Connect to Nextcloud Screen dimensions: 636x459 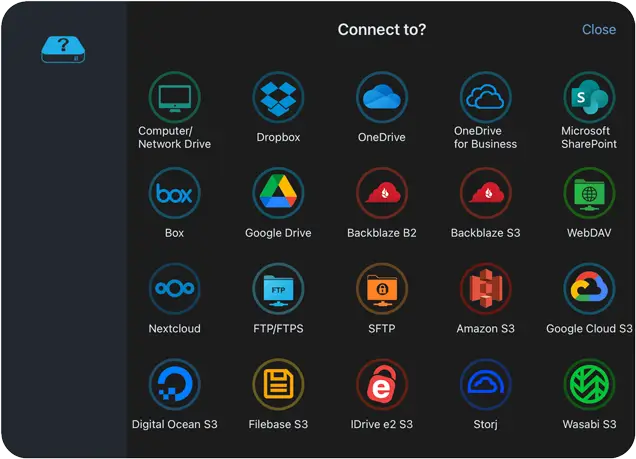174,289
